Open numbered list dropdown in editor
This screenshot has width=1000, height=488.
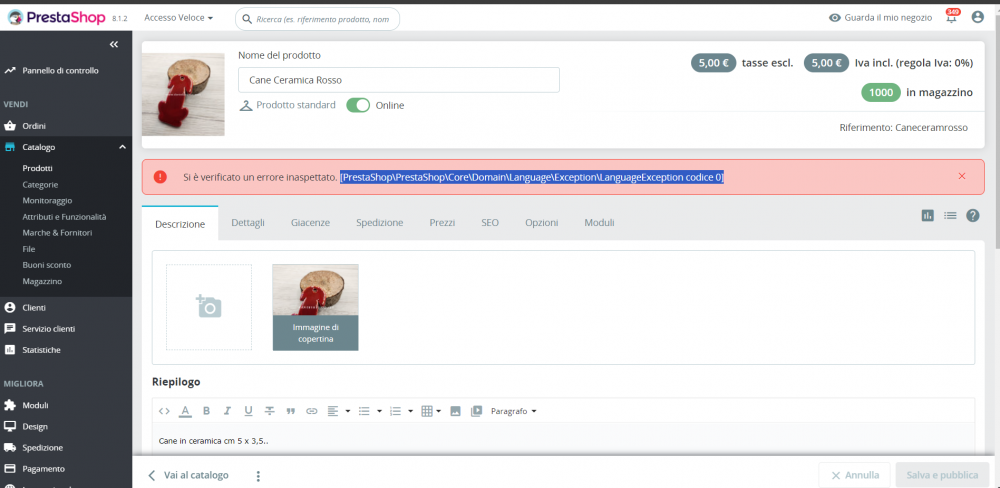click(x=401, y=411)
